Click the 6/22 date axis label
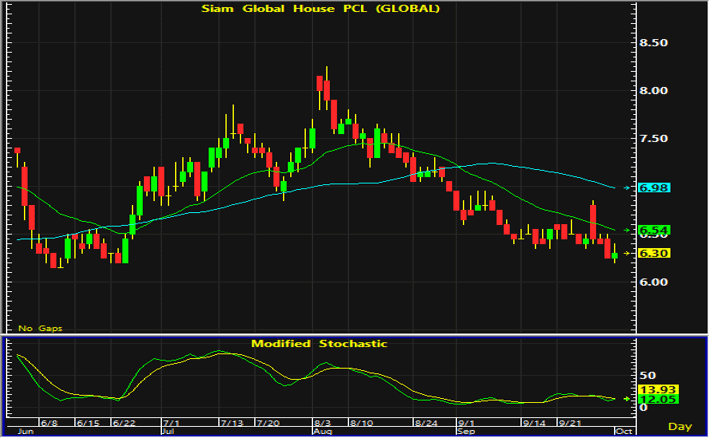Viewport: 710px width, 438px height. pos(124,423)
